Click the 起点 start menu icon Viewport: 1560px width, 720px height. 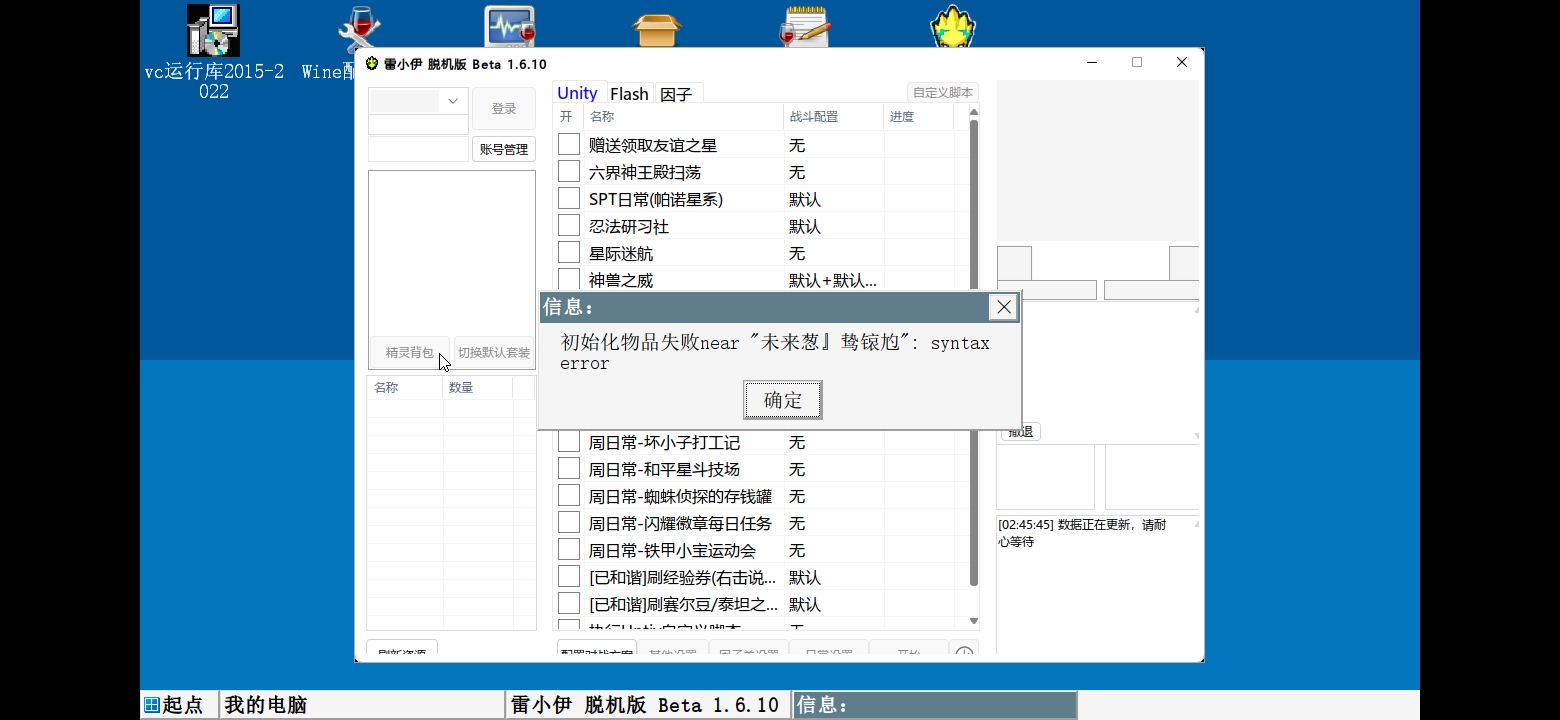click(x=150, y=705)
